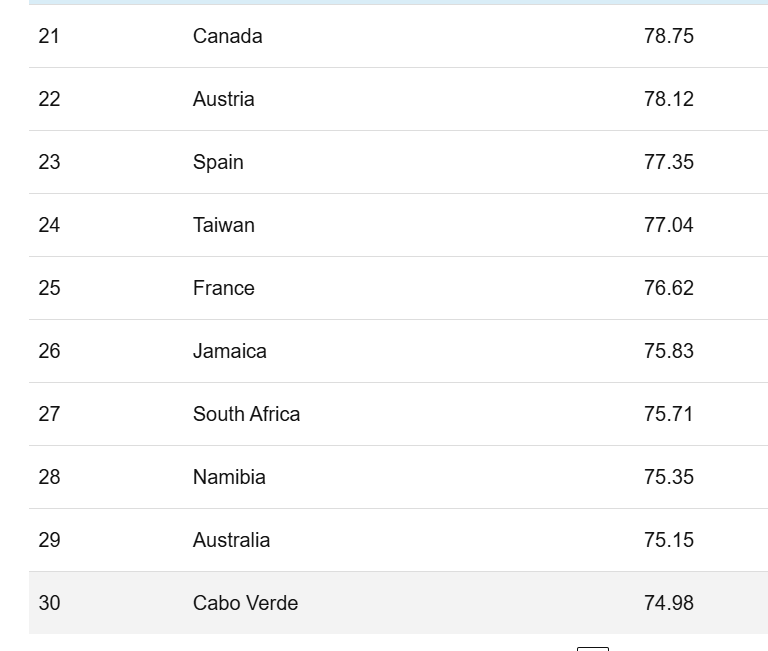Select the 76.62 score for France

[x=669, y=288]
